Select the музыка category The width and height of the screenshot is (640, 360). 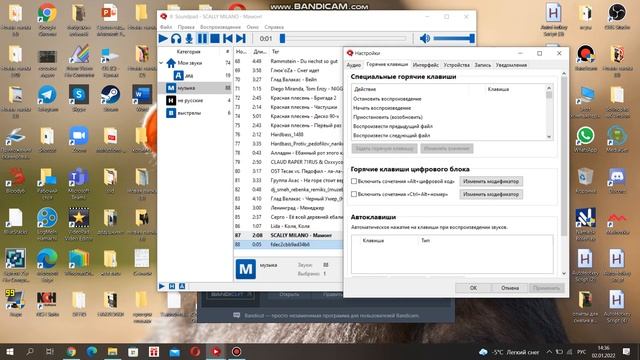(x=194, y=88)
